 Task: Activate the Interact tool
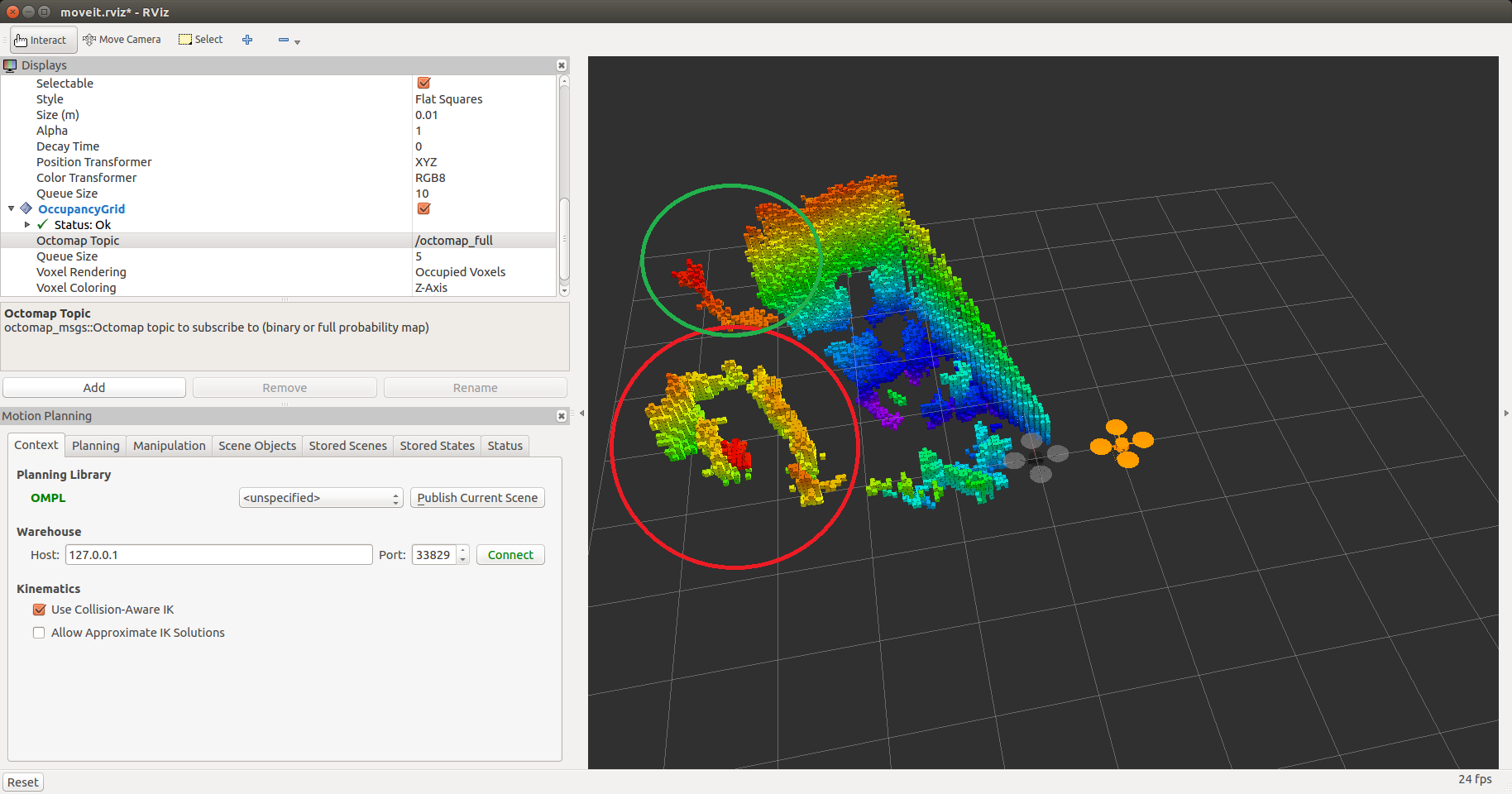coord(43,40)
